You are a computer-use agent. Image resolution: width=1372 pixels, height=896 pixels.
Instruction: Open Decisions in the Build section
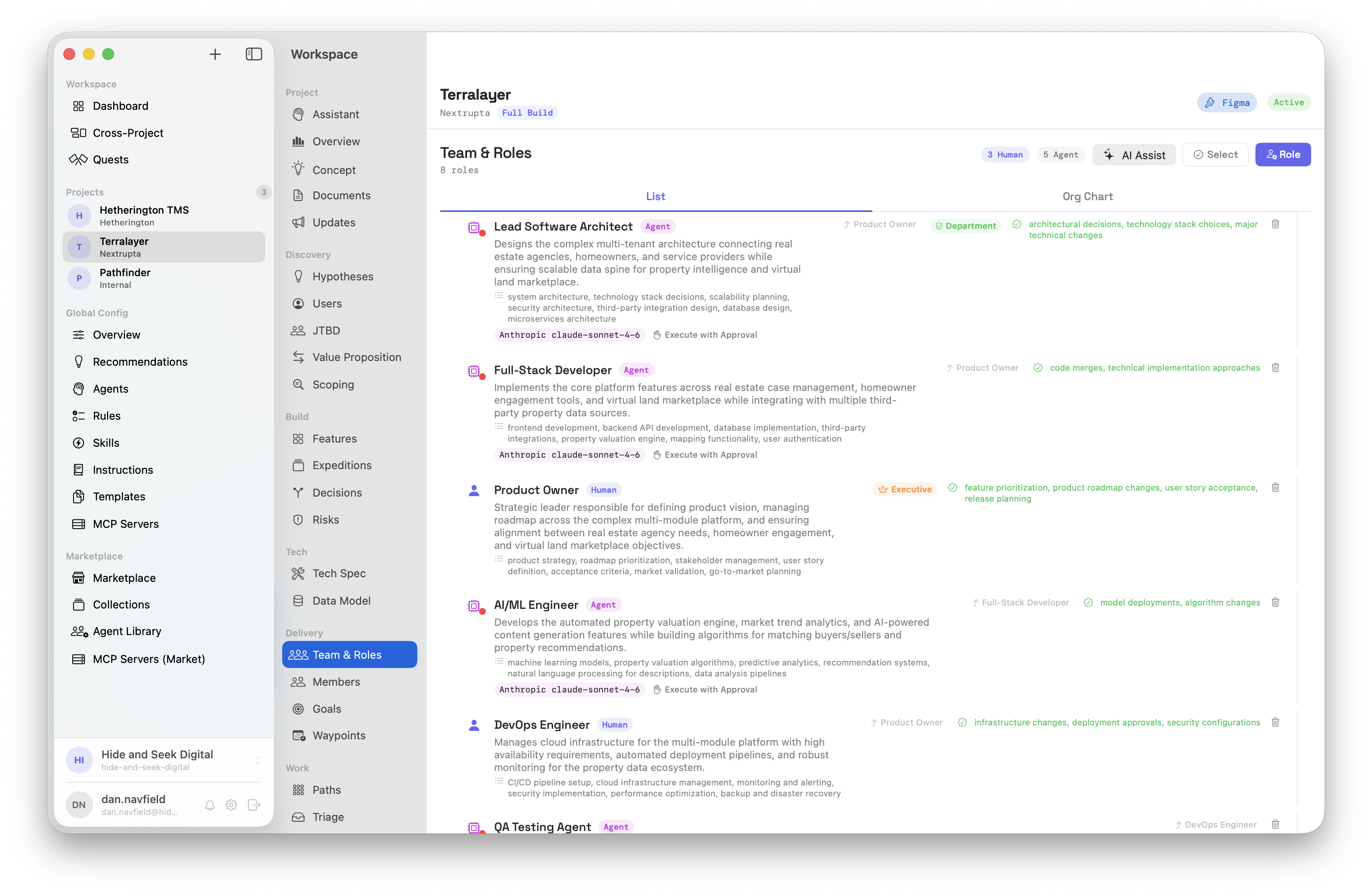coord(337,493)
